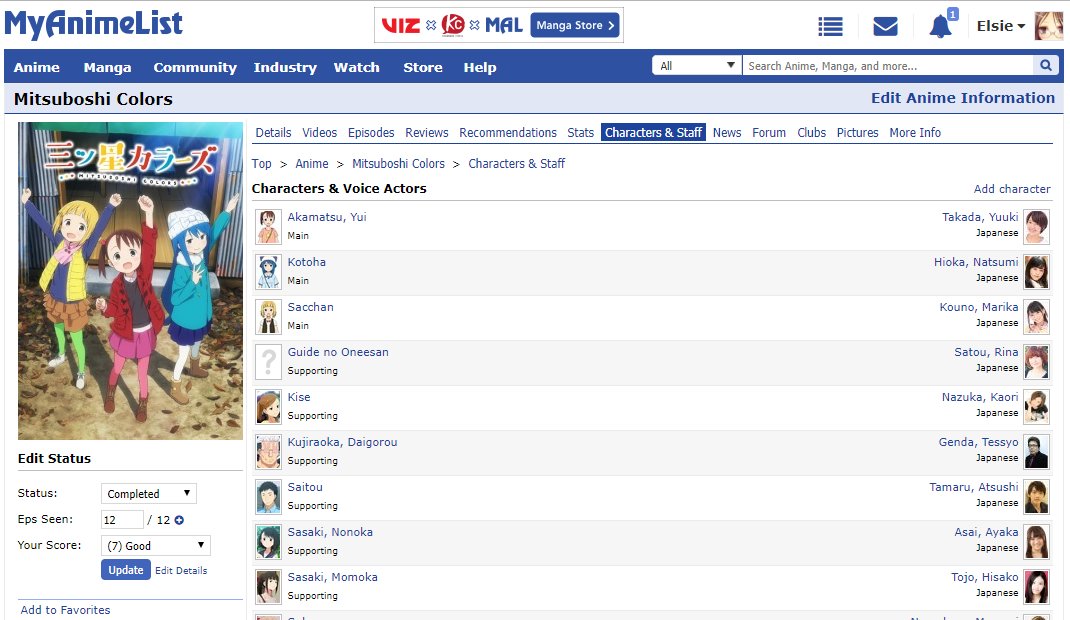Switch to the Episodes tab
This screenshot has width=1070, height=620.
coord(371,132)
